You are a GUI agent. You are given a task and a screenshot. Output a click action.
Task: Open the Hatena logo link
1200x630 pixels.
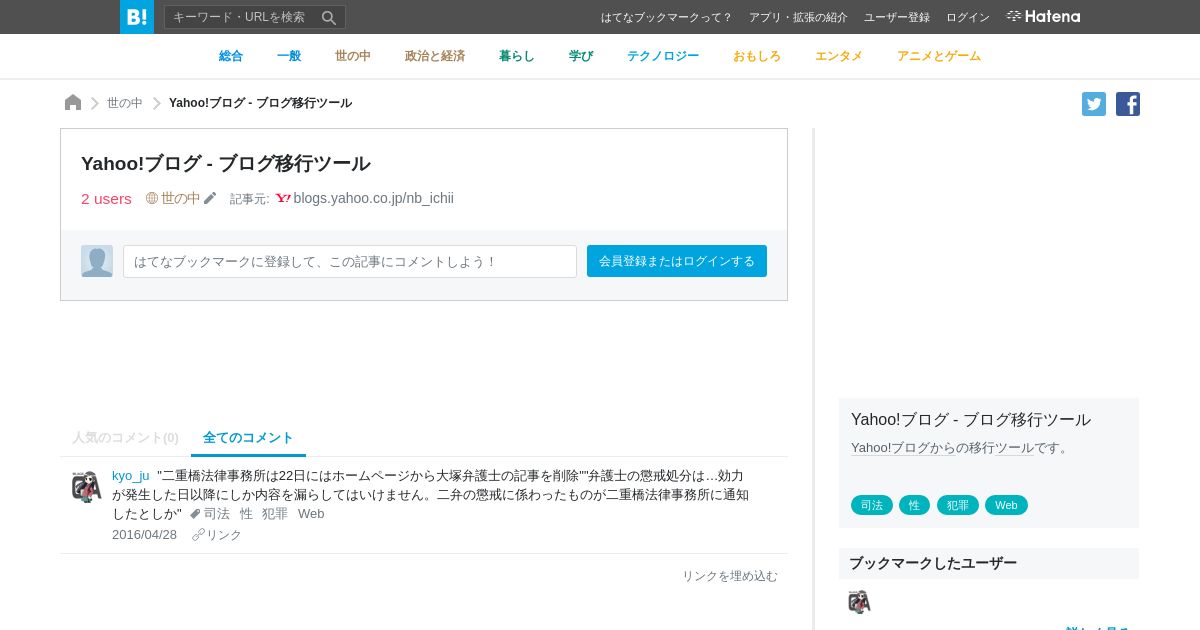click(1043, 17)
